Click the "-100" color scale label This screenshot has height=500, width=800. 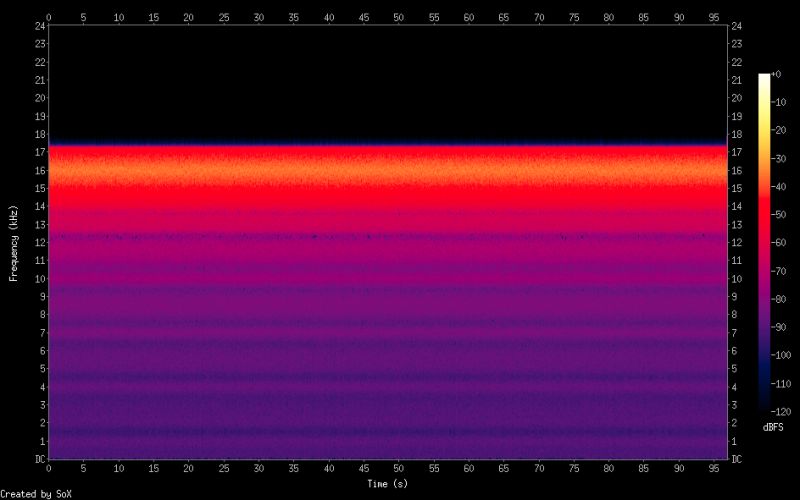[x=781, y=355]
